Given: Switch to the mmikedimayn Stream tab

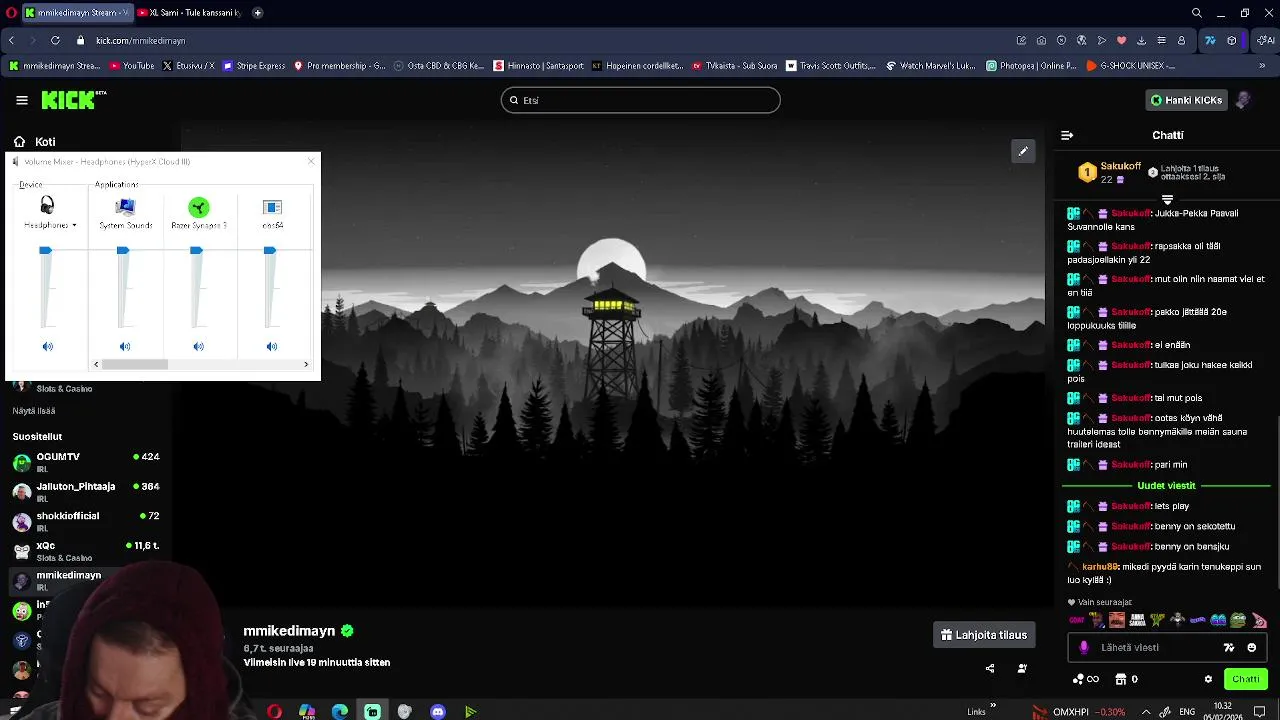Looking at the screenshot, I should [76, 13].
